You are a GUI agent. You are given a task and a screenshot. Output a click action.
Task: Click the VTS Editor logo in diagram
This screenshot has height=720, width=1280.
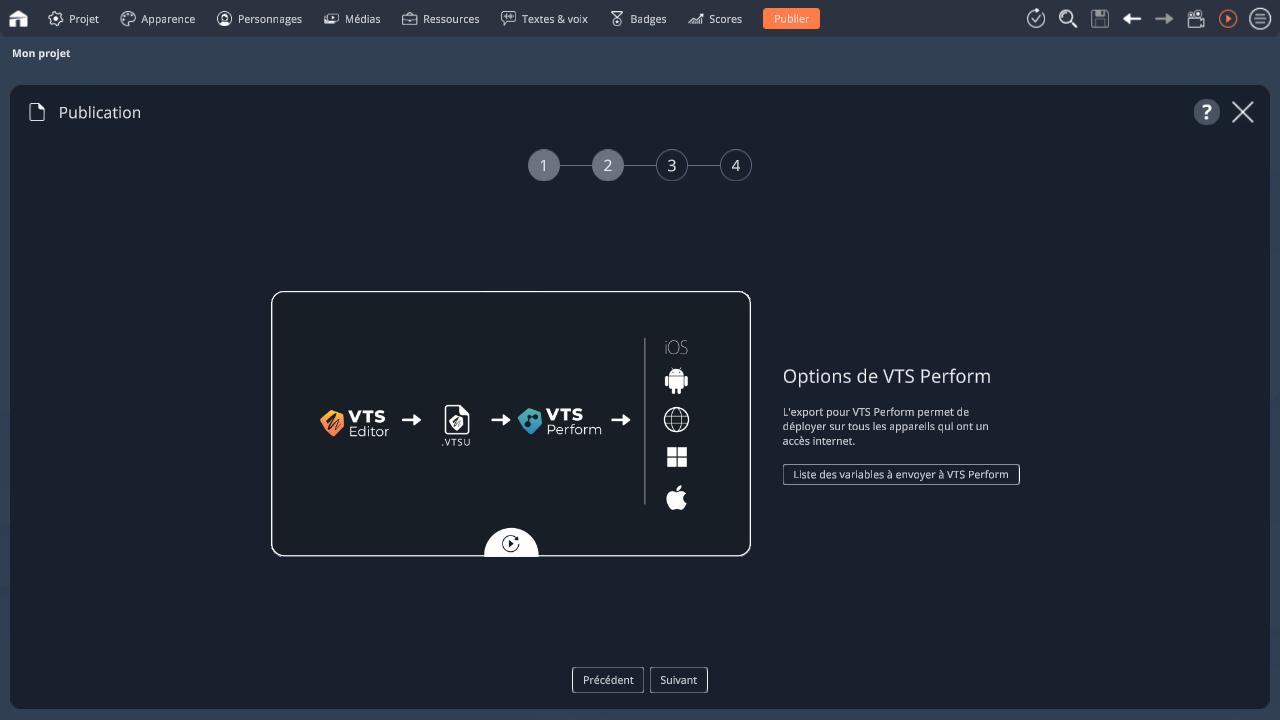pyautogui.click(x=354, y=422)
